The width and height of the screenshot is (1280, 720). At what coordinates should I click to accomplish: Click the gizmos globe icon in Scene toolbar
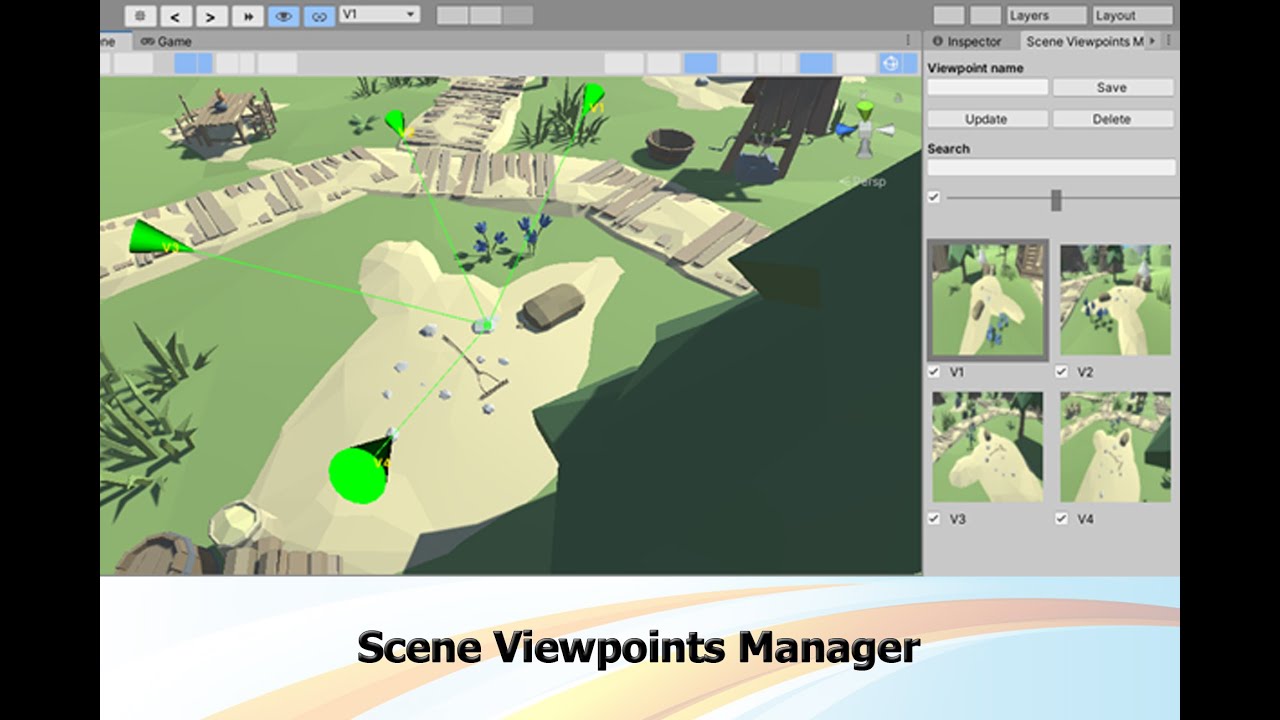(x=890, y=63)
